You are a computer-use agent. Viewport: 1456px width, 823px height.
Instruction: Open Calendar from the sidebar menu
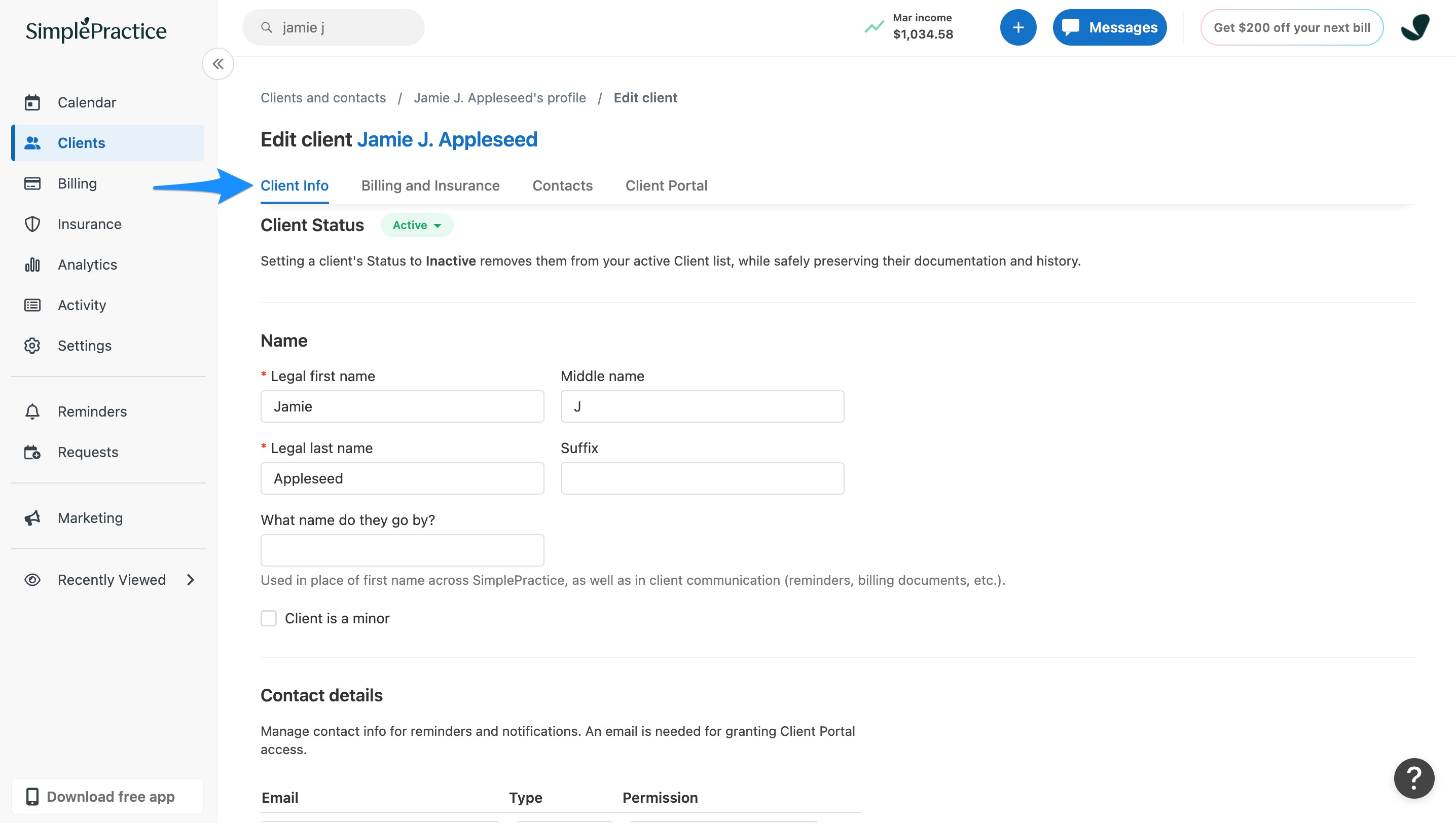pos(107,102)
